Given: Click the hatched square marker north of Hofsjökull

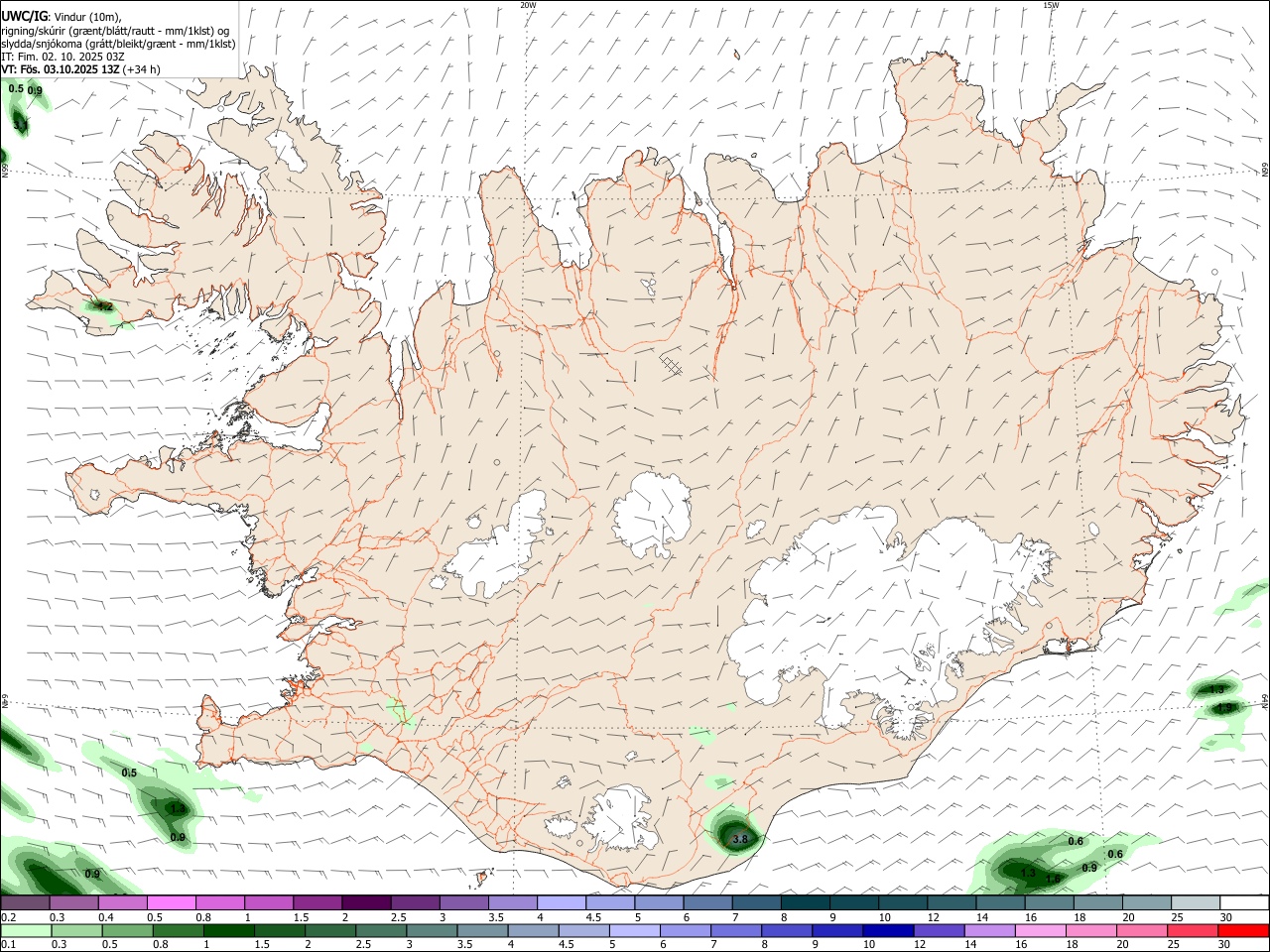Looking at the screenshot, I should click(673, 365).
